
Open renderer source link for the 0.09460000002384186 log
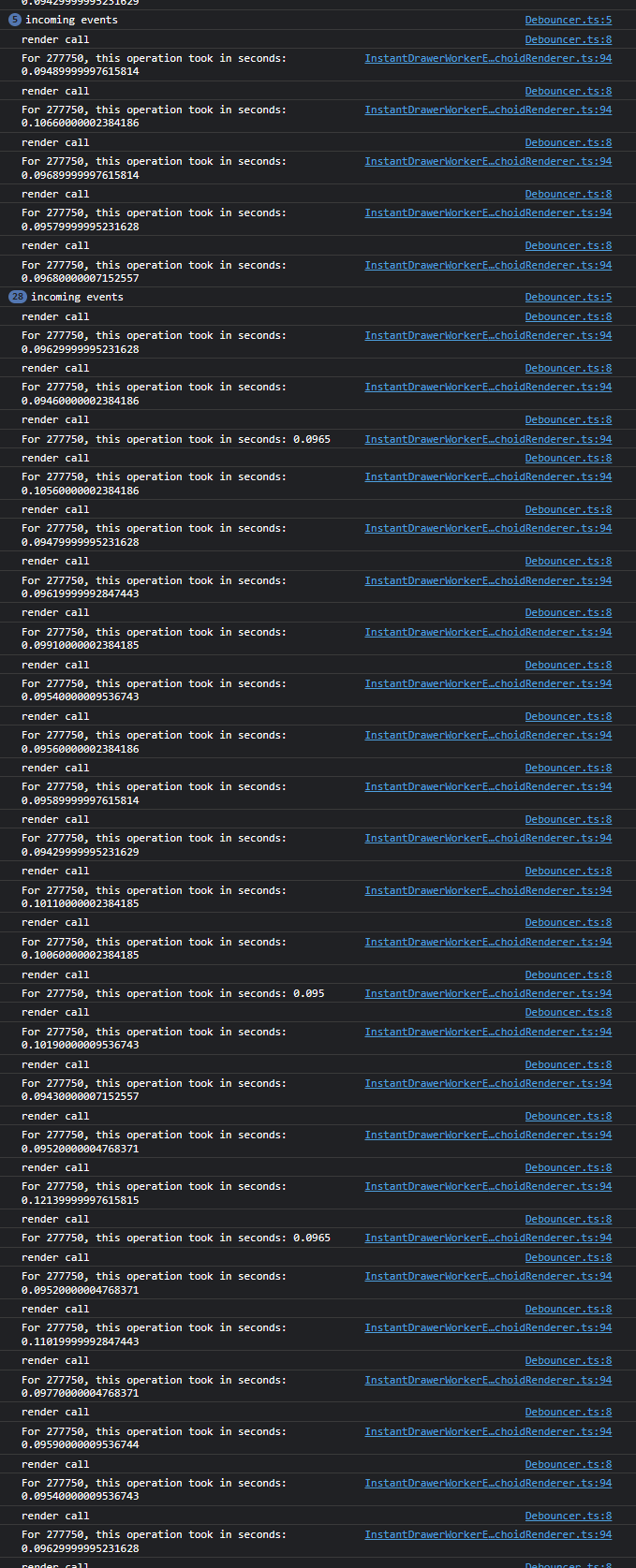pyautogui.click(x=488, y=387)
